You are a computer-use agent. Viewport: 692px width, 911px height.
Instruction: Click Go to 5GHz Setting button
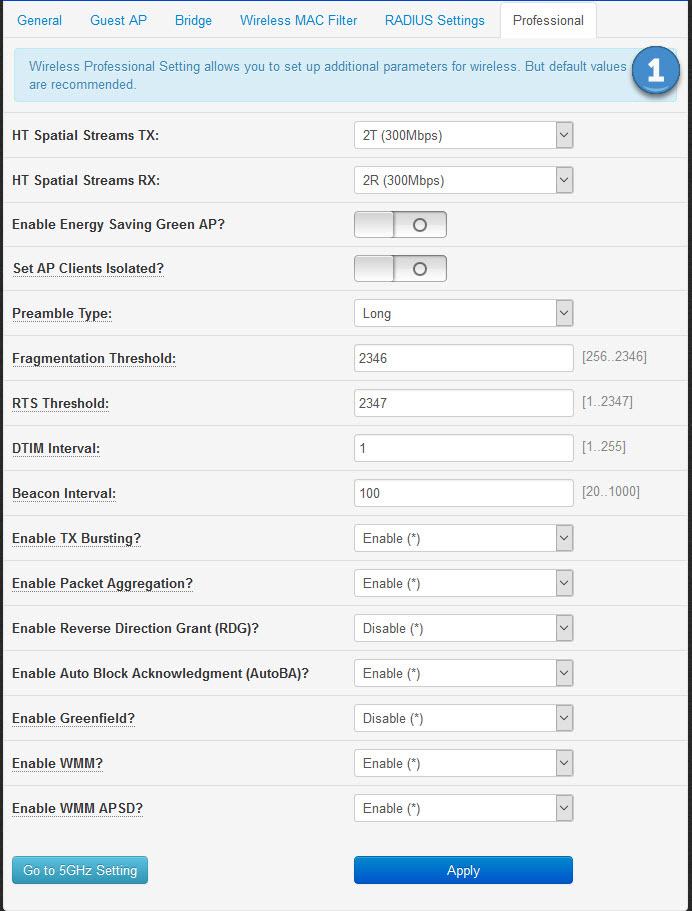click(x=80, y=870)
